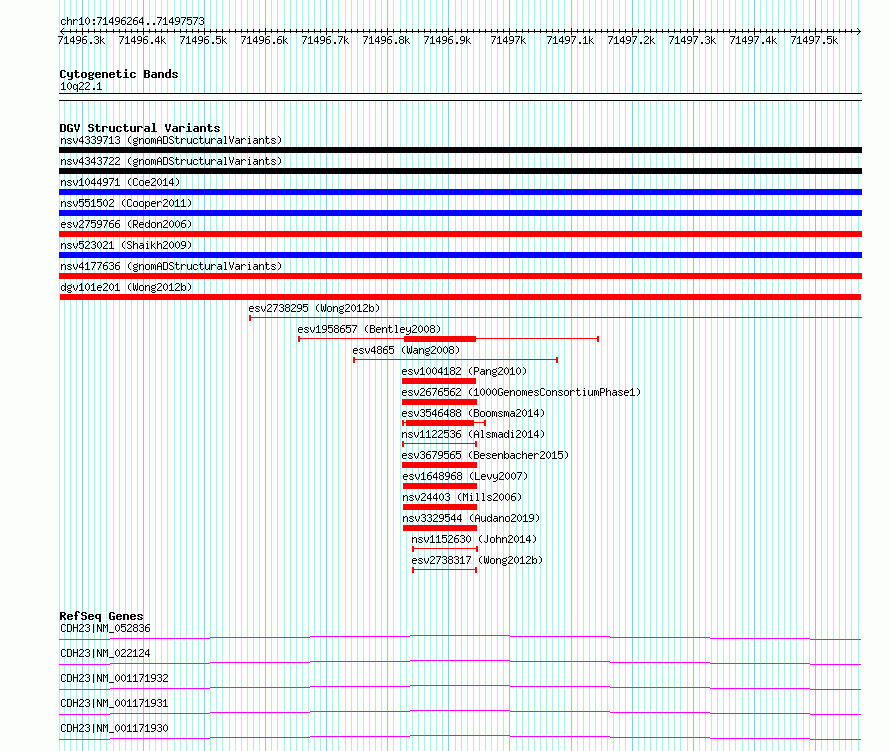
Task: Select the esv2759766 (Redon2006) variant label
Action: (126, 224)
